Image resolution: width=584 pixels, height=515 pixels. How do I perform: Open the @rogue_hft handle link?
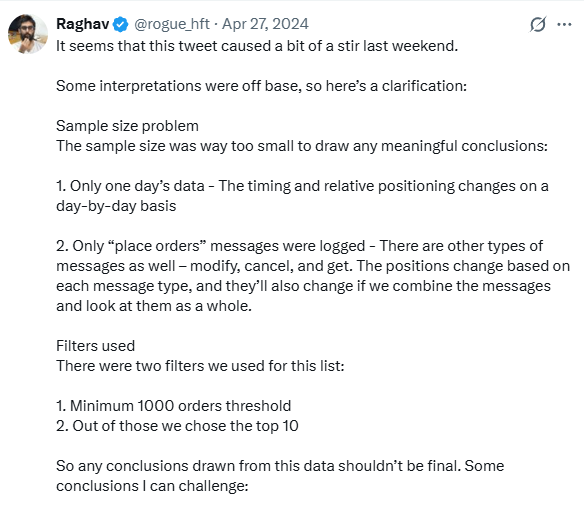(x=172, y=24)
